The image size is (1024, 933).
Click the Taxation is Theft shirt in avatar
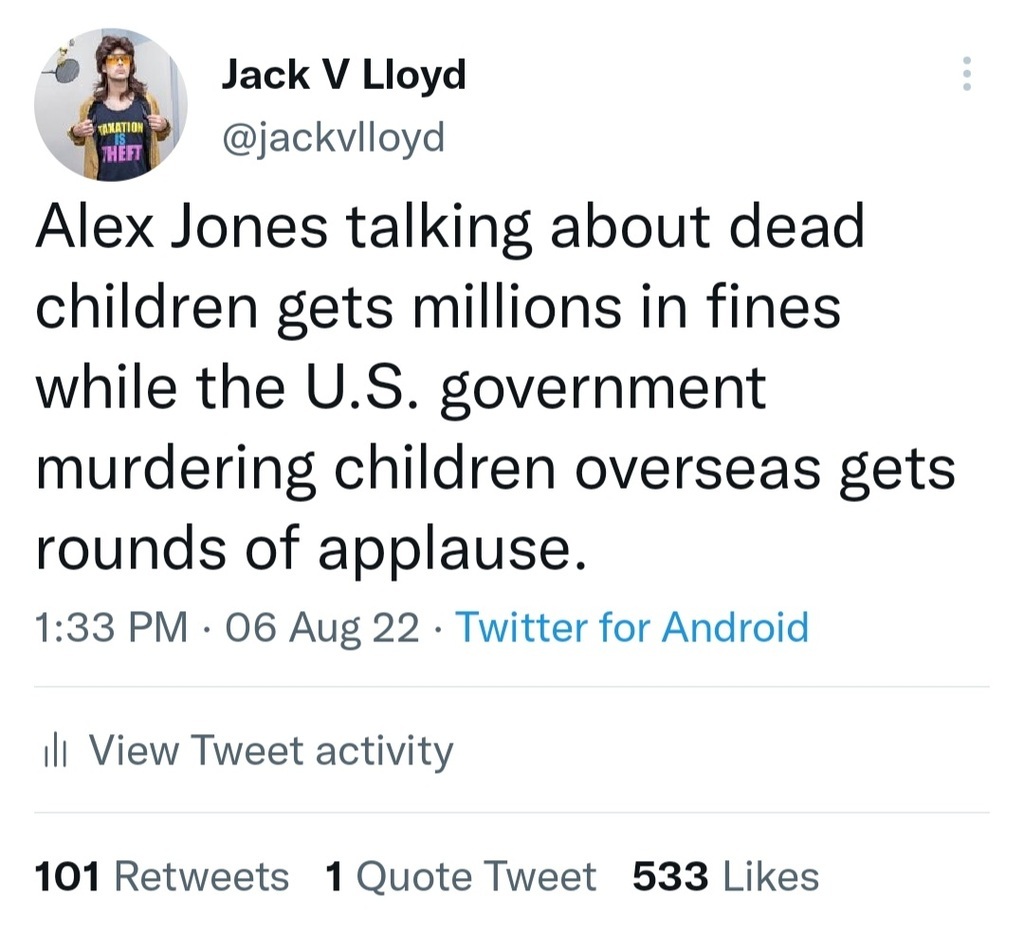tap(122, 143)
